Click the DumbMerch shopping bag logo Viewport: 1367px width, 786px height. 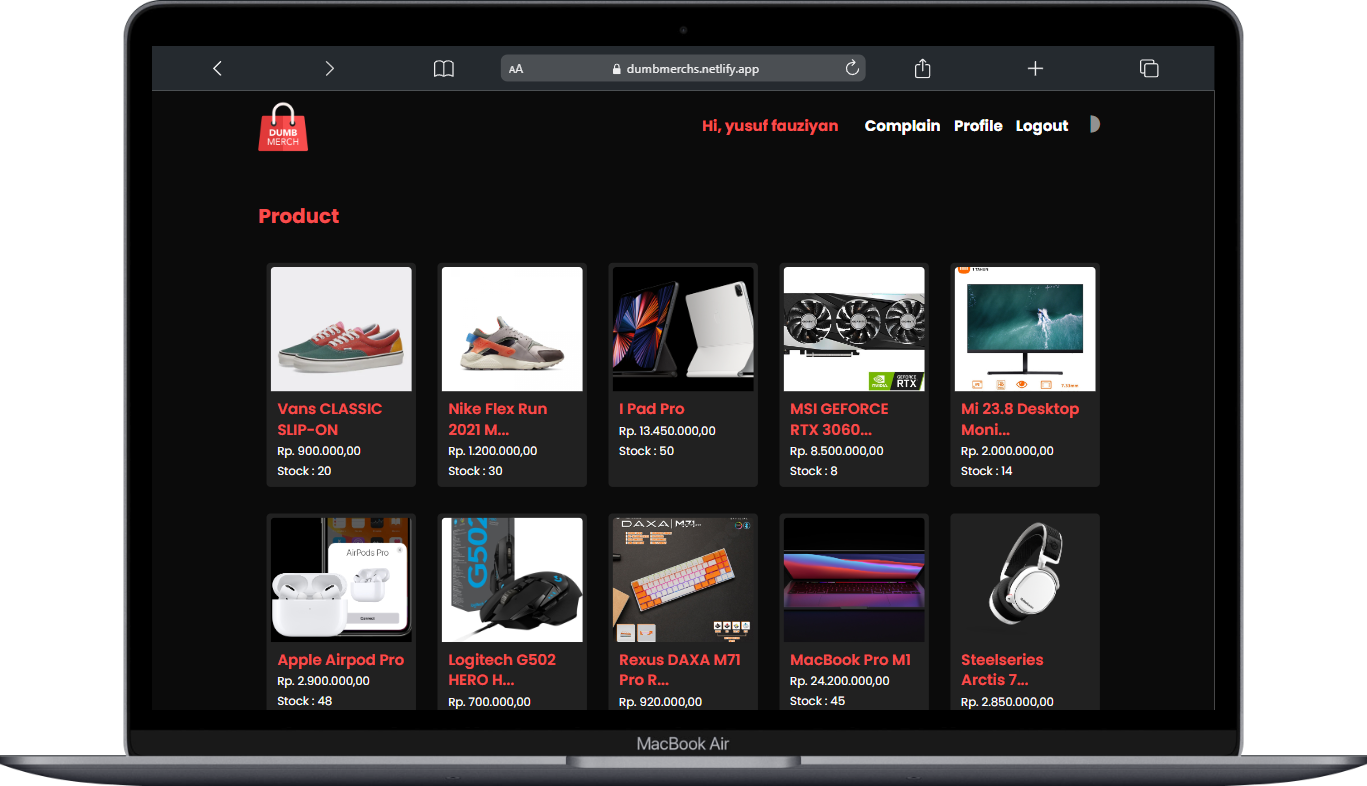[283, 127]
